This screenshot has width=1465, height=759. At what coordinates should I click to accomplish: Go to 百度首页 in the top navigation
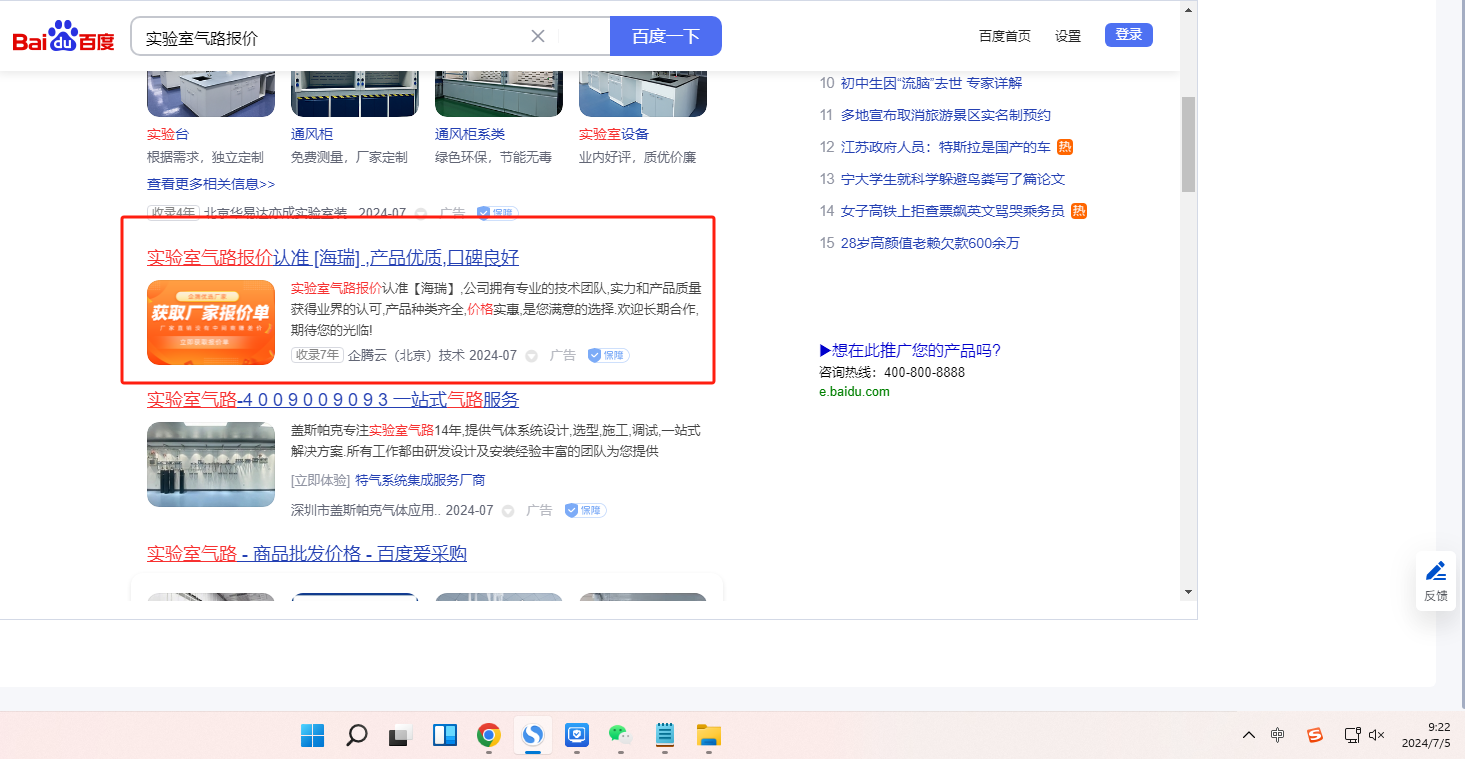click(1004, 36)
